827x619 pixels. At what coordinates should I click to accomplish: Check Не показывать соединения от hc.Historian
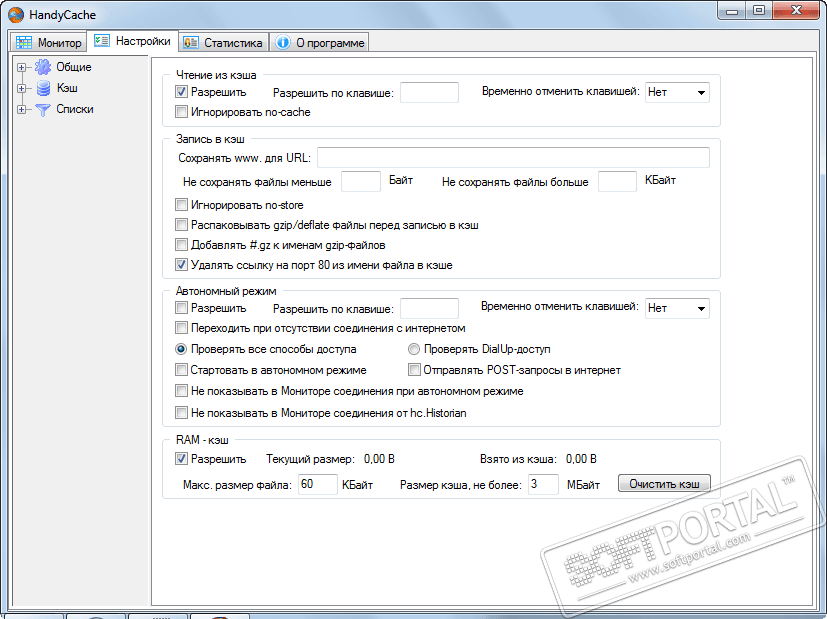181,412
